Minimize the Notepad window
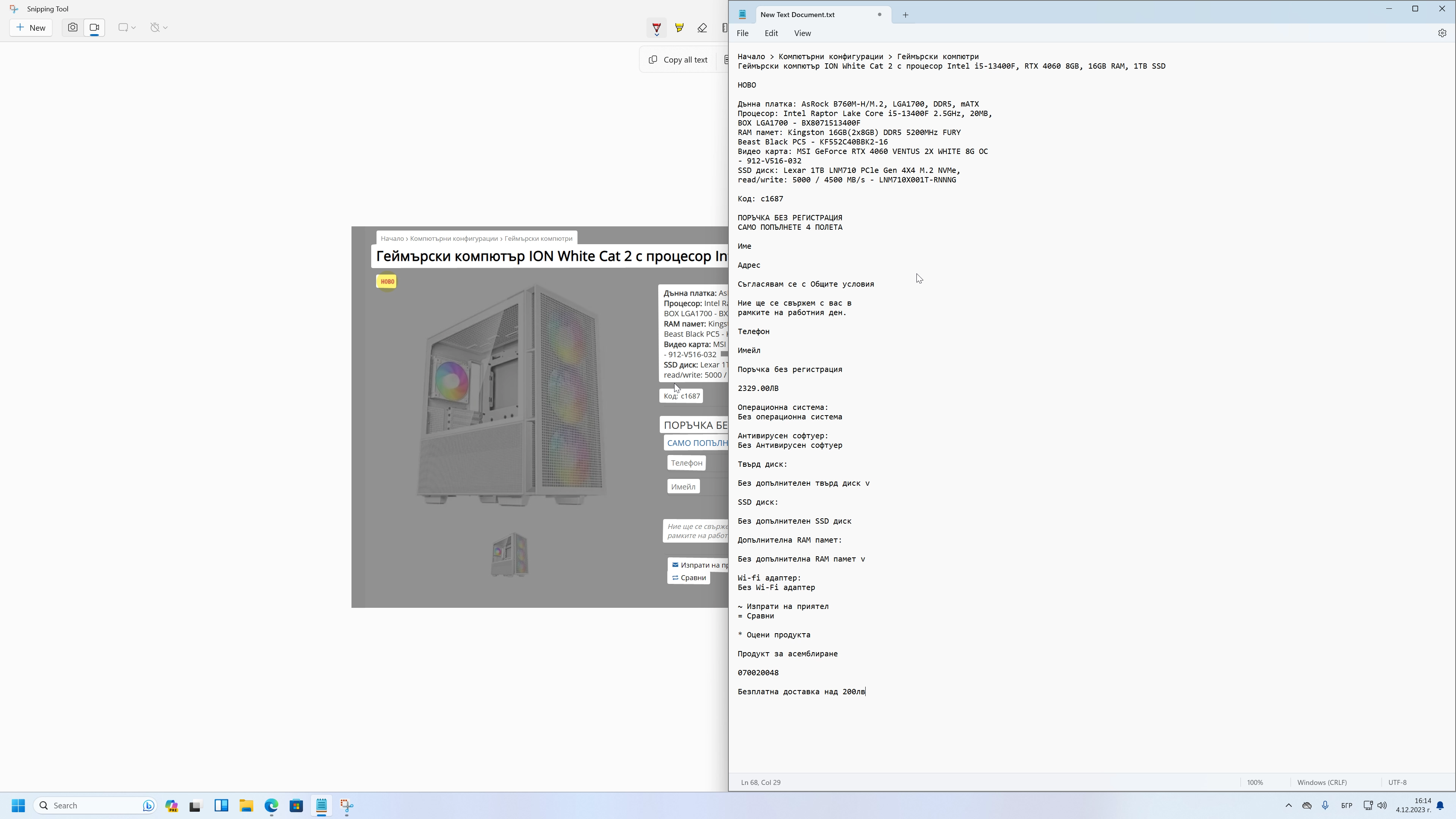This screenshot has height=819, width=1456. tap(1389, 8)
